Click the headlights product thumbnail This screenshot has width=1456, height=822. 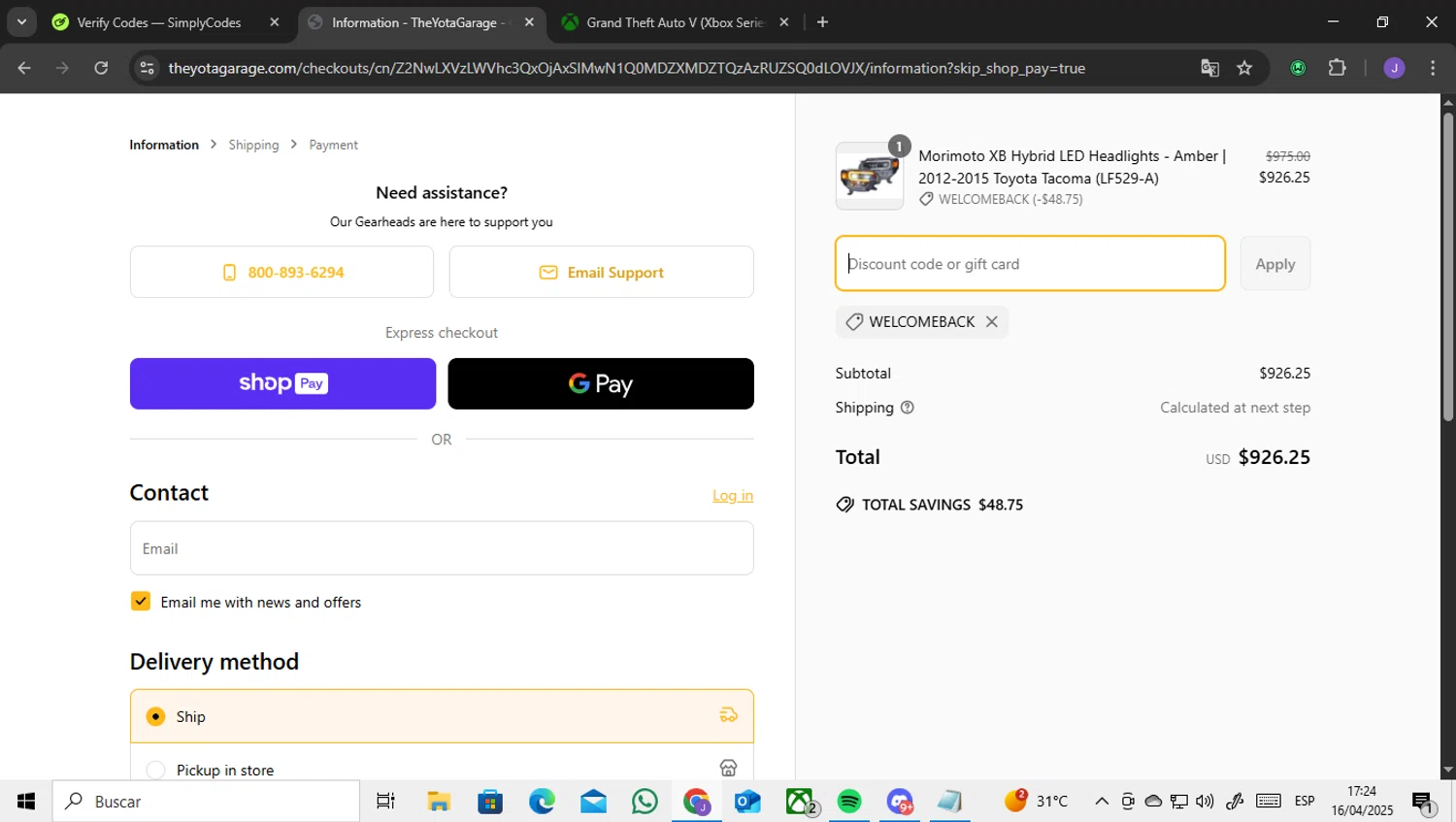(x=869, y=176)
